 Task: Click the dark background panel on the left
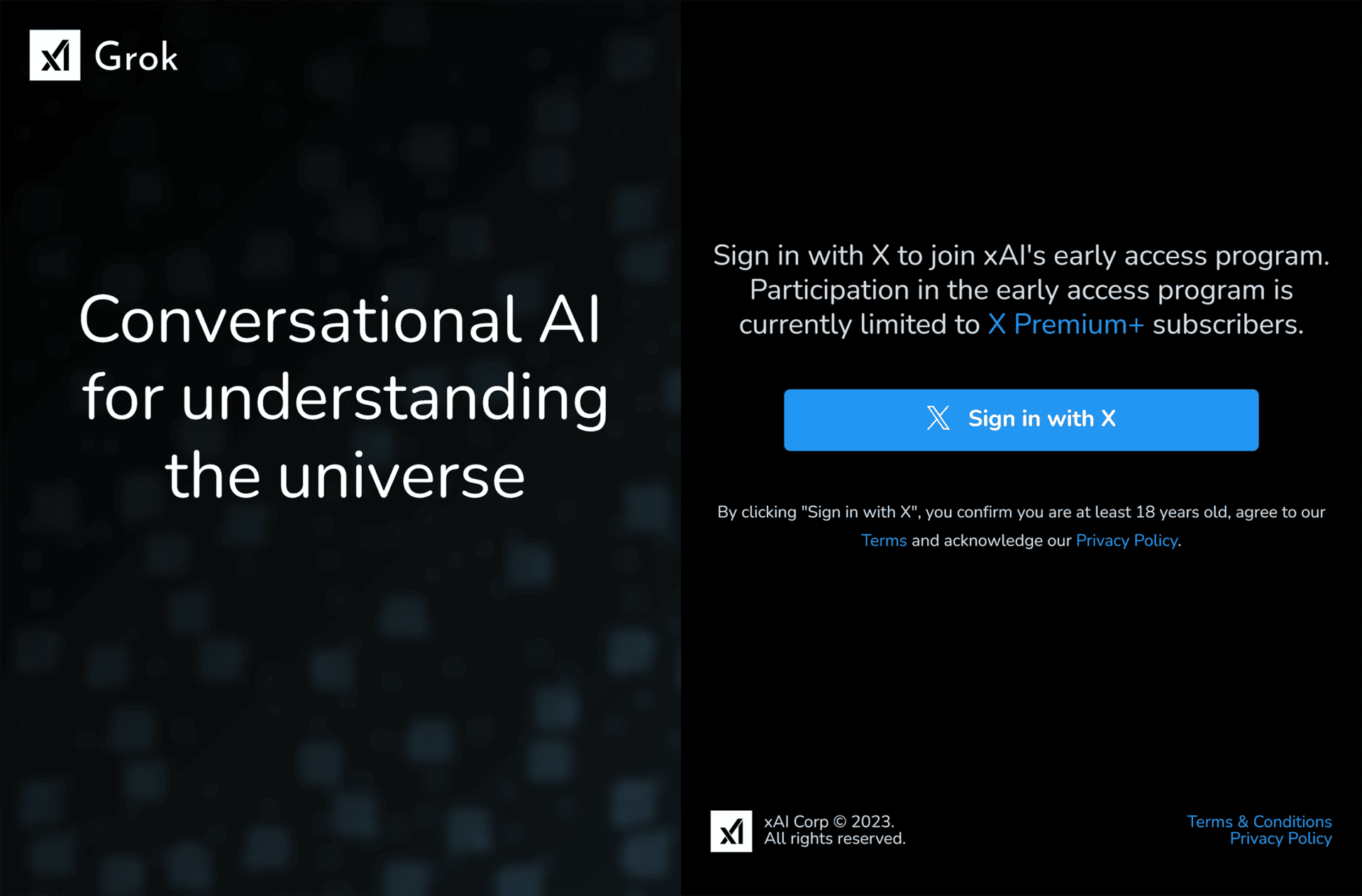tap(340, 674)
